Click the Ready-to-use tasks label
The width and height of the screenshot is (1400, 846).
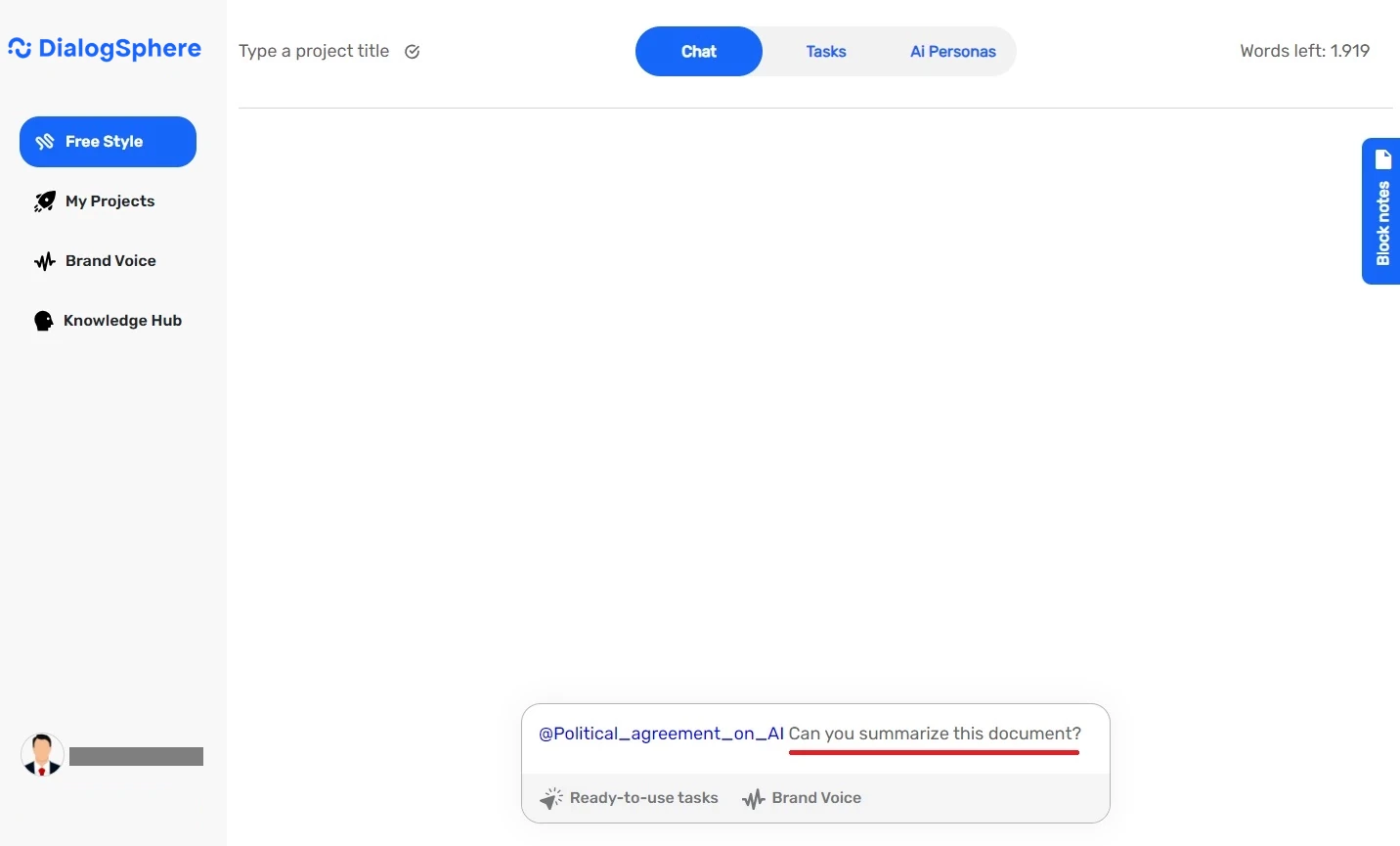(643, 798)
